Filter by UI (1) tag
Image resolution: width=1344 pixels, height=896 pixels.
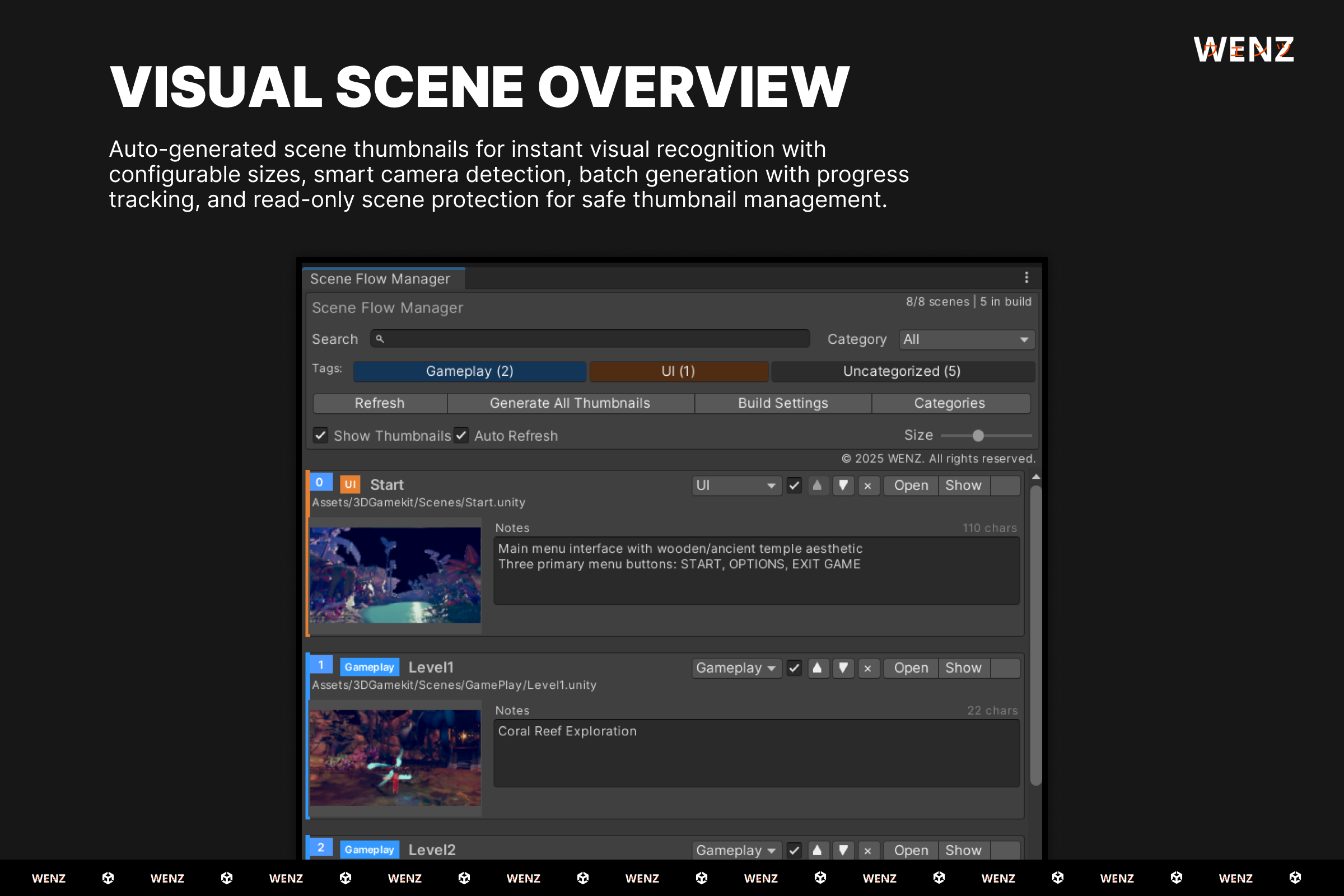click(678, 371)
